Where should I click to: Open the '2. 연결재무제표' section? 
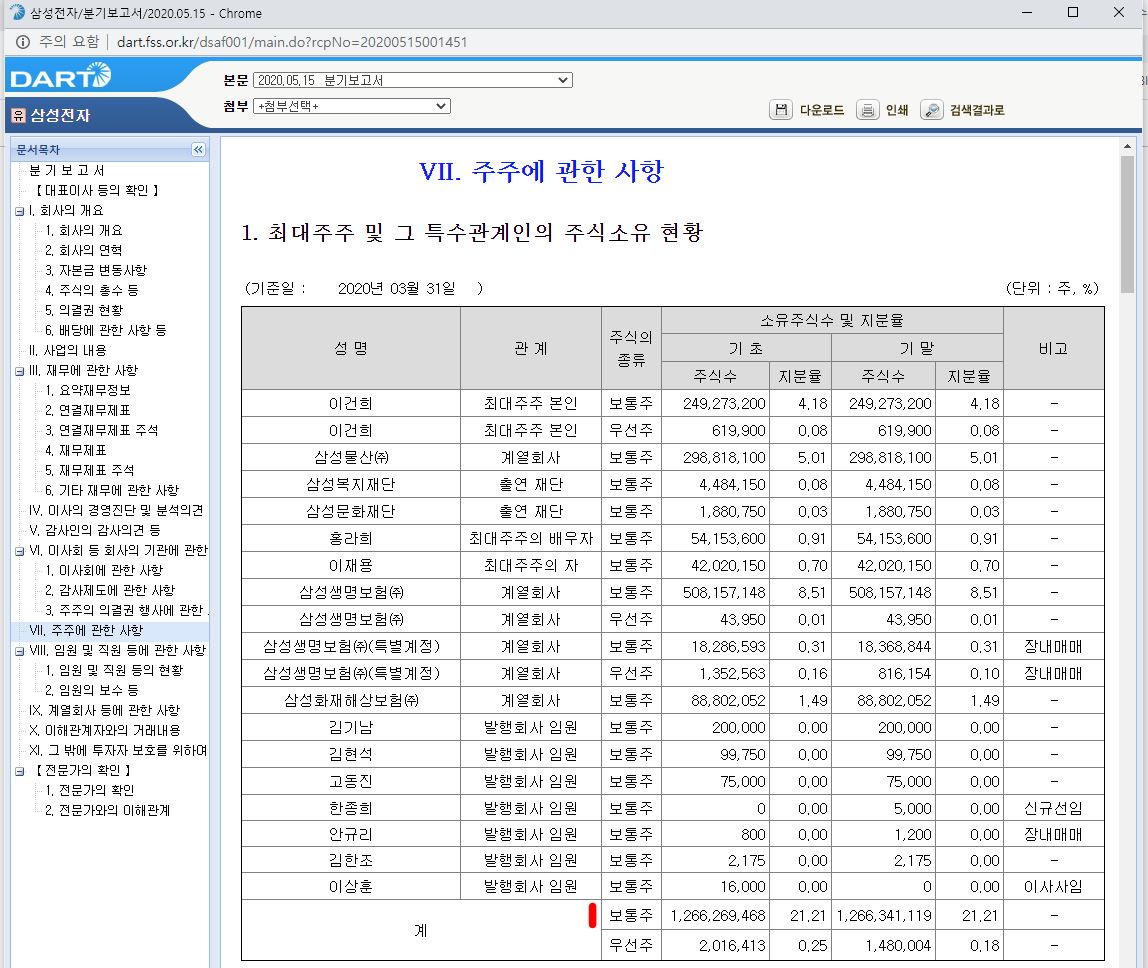(x=90, y=410)
